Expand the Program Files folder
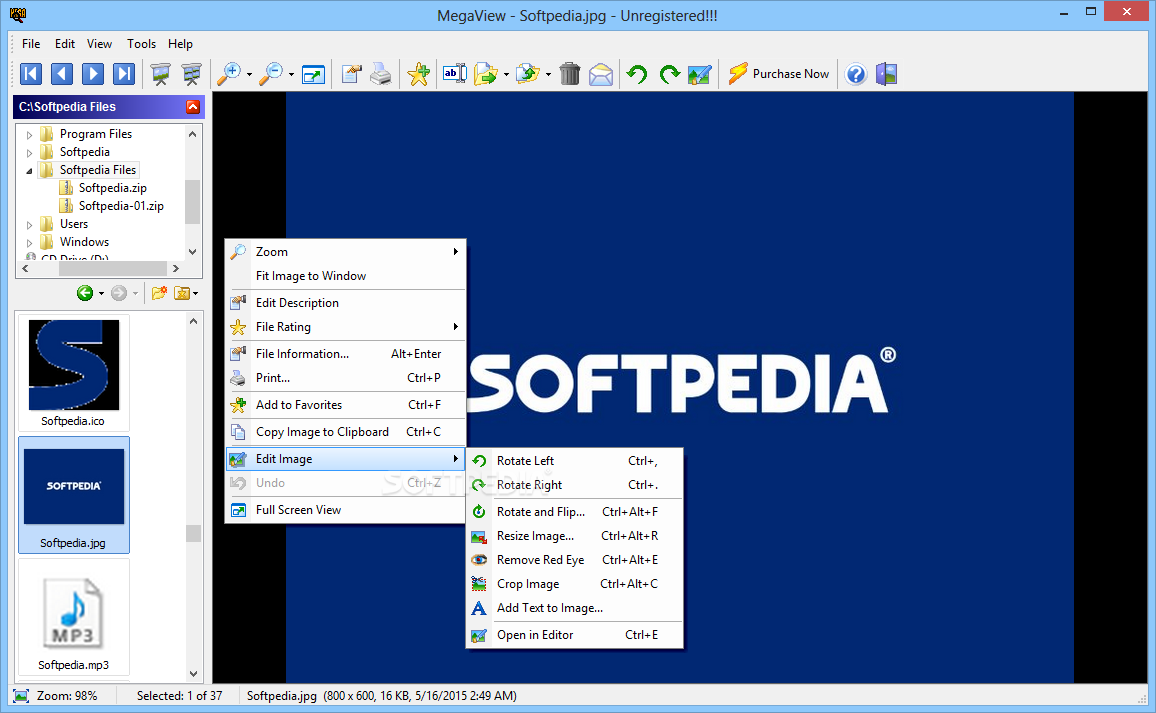The width and height of the screenshot is (1156, 713). [29, 135]
